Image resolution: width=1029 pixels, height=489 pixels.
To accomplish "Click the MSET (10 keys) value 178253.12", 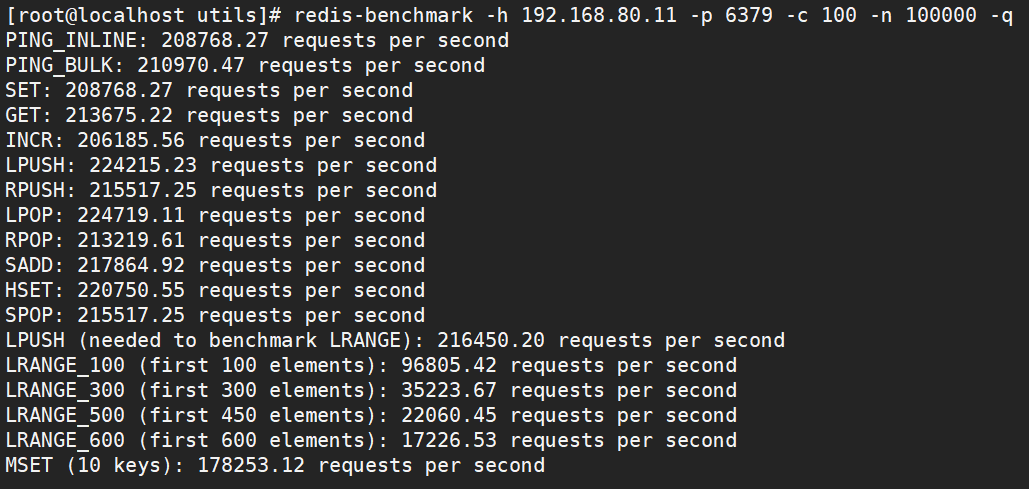I will (x=251, y=465).
